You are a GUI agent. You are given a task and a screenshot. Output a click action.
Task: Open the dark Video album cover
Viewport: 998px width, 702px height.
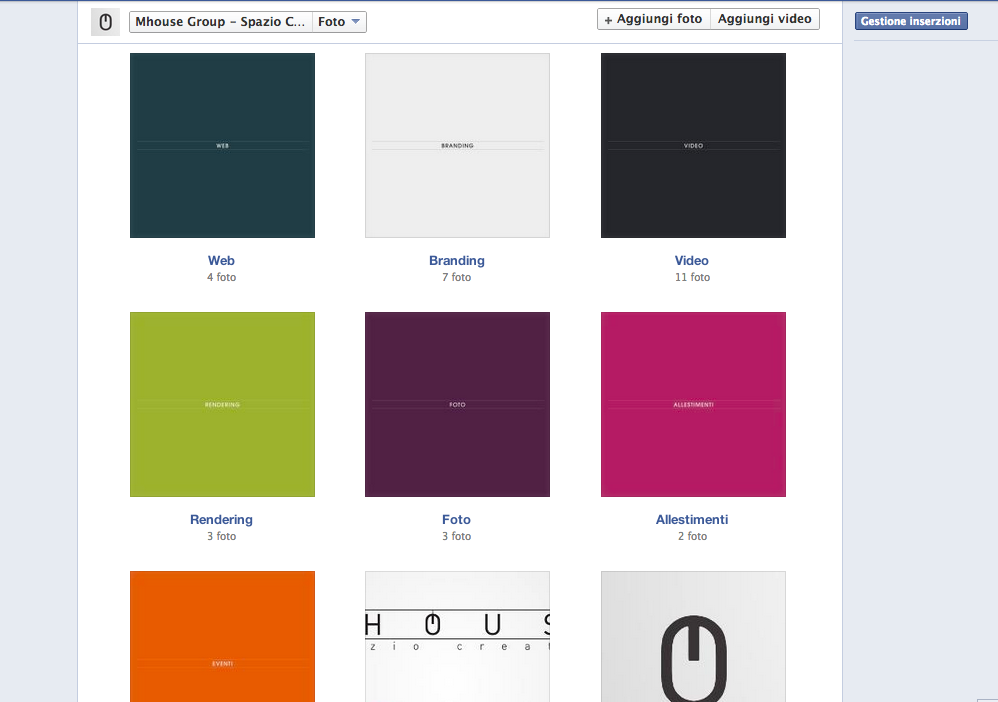[x=693, y=145]
